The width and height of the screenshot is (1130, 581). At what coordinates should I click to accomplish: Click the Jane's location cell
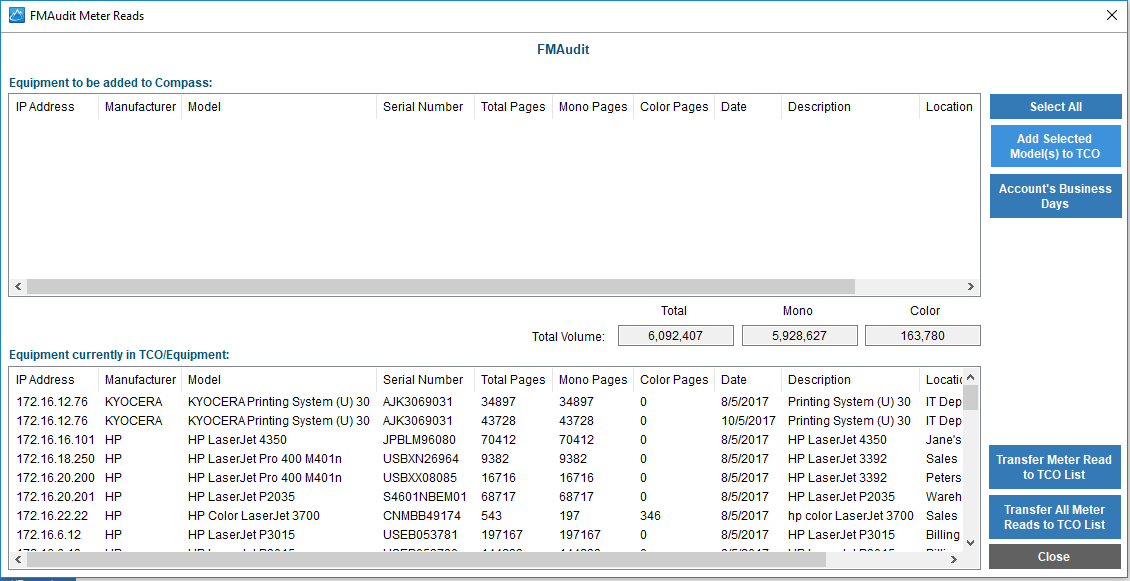[x=943, y=440]
